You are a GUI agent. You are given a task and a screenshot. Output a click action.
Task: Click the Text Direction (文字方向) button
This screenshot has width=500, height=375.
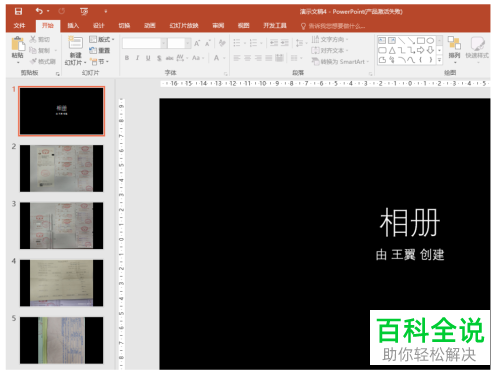click(x=330, y=39)
